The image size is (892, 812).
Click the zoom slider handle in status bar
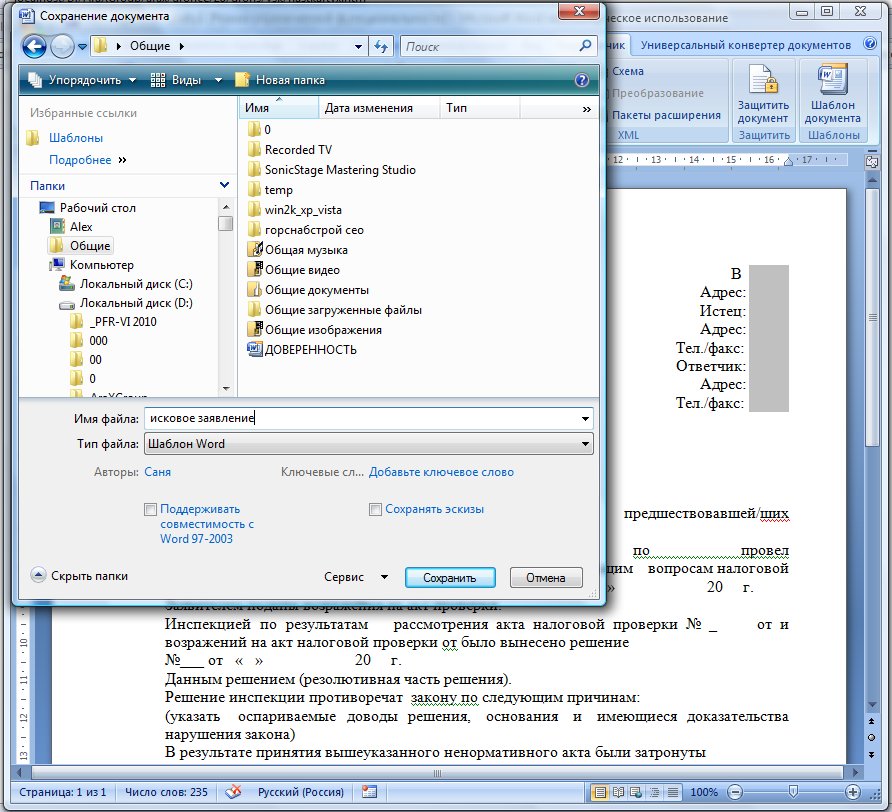(x=792, y=792)
